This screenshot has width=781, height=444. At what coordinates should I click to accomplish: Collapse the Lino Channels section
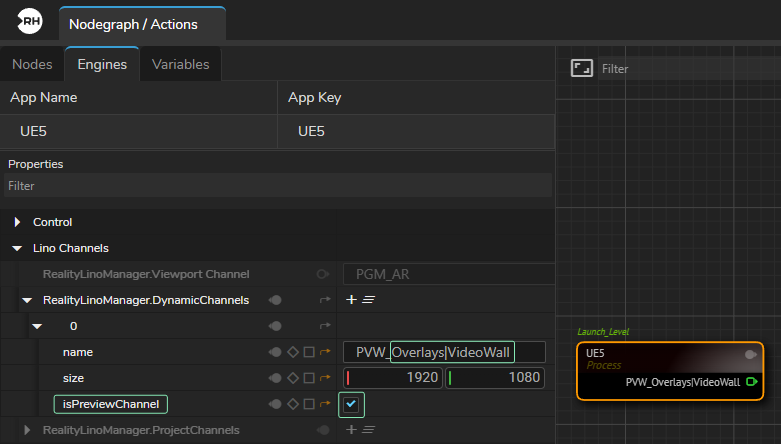(x=18, y=248)
